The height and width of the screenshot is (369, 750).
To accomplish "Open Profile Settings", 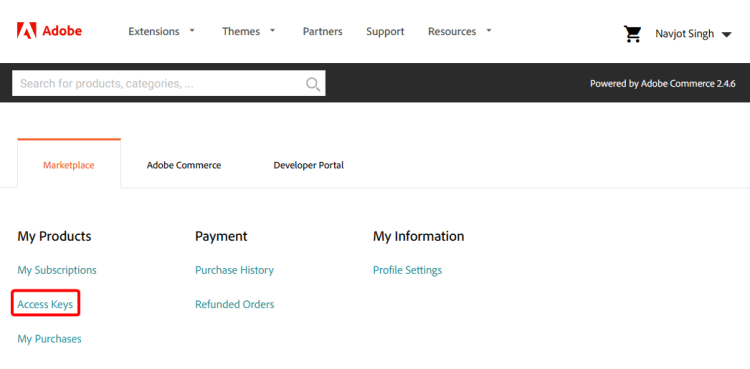I will coord(408,270).
